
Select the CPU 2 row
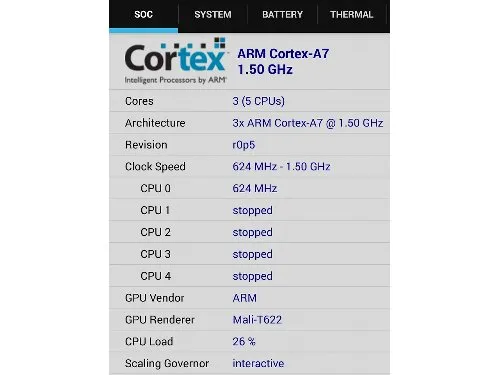pos(249,232)
